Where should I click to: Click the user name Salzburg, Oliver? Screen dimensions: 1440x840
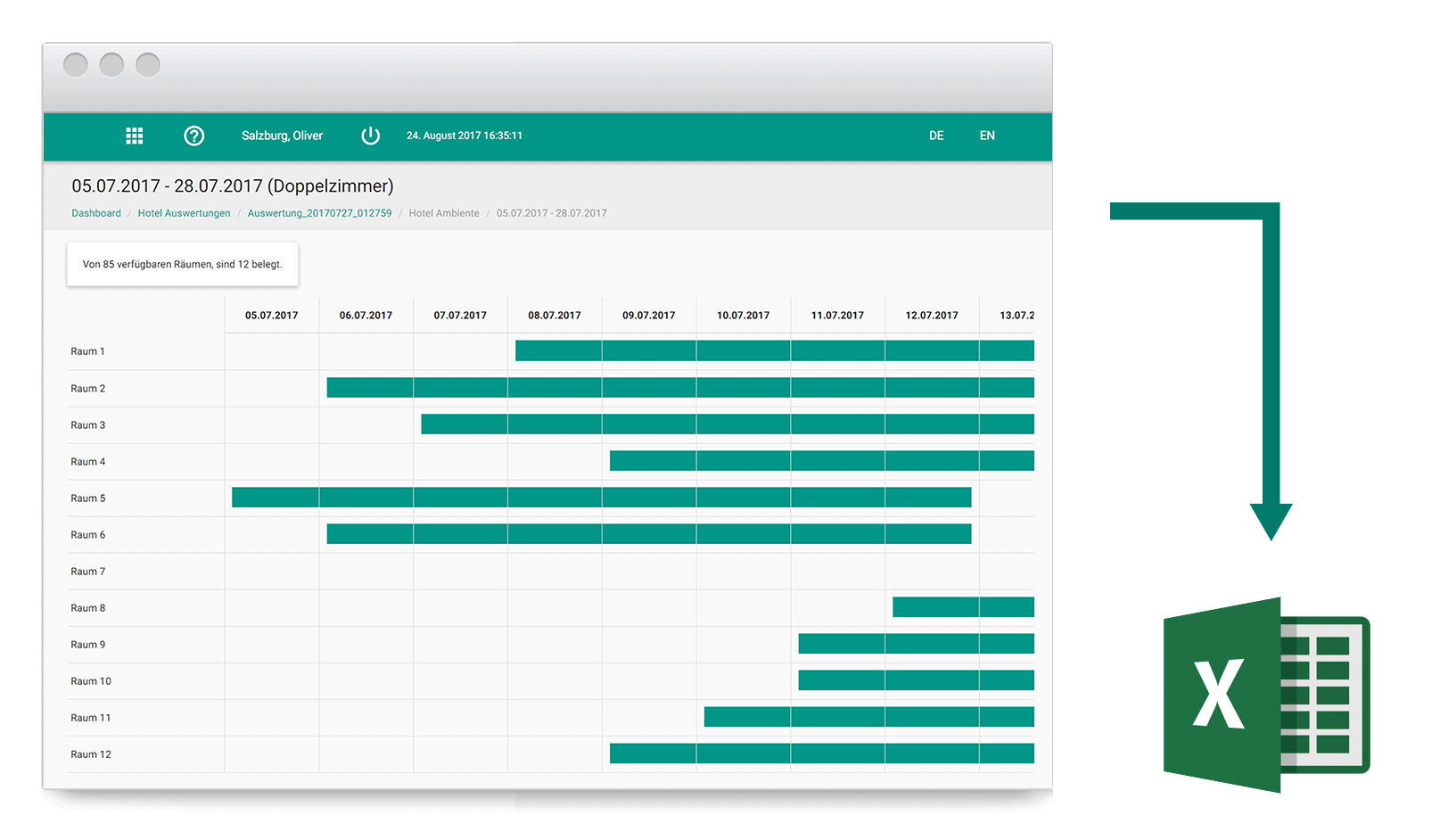[x=282, y=136]
